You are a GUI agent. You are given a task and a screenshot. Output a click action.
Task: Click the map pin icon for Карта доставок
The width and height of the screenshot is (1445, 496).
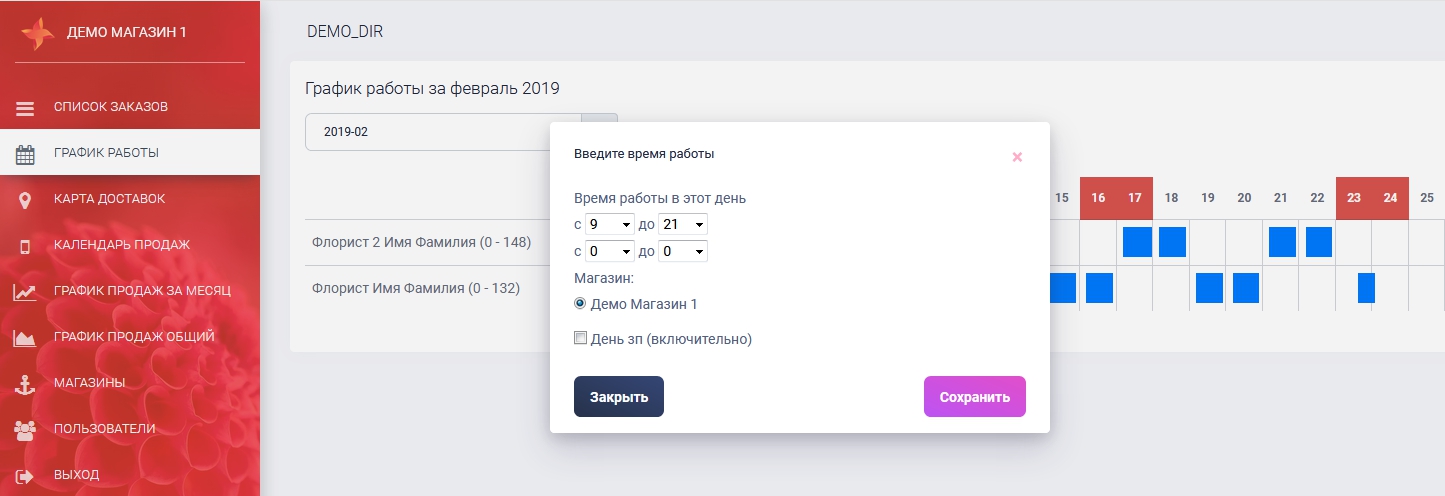coord(25,200)
